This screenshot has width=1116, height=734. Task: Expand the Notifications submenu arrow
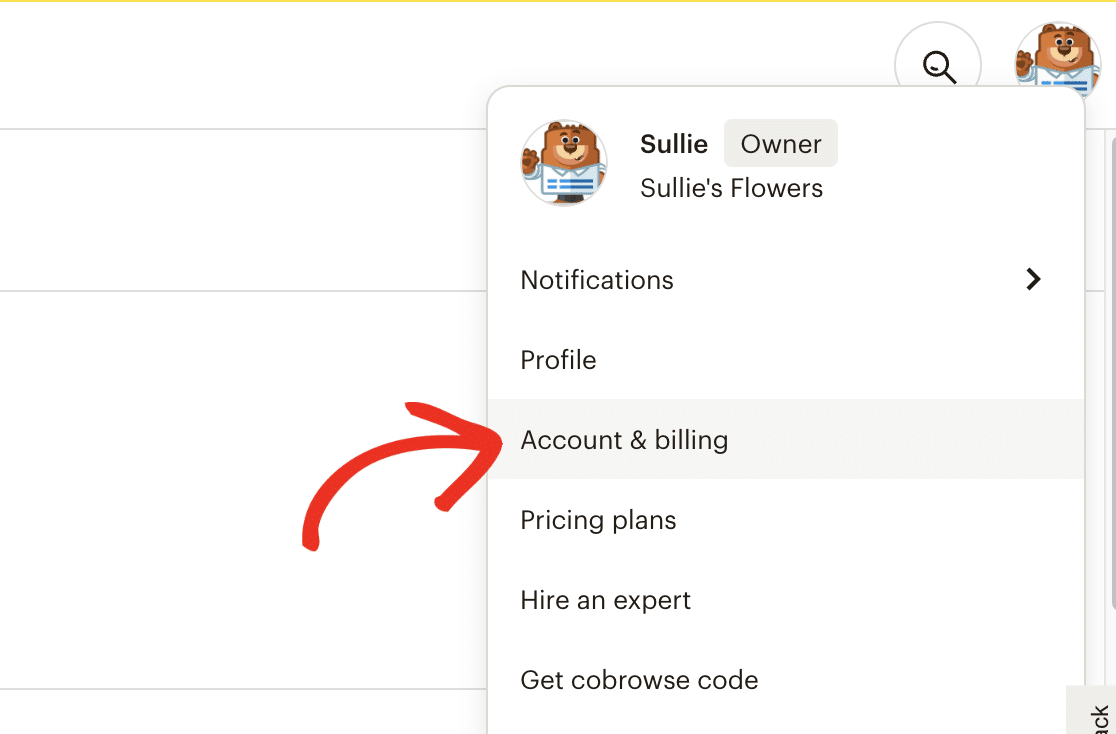coord(1034,280)
